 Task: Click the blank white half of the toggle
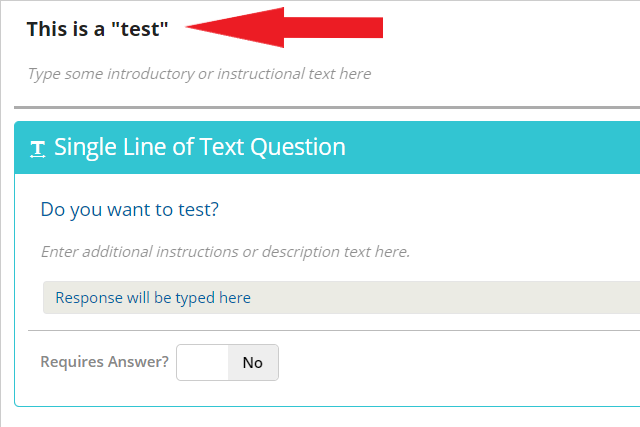[x=202, y=363]
